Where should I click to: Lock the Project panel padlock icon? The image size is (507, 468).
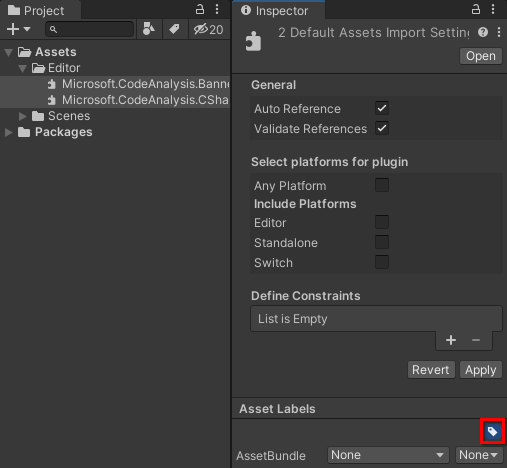200,9
